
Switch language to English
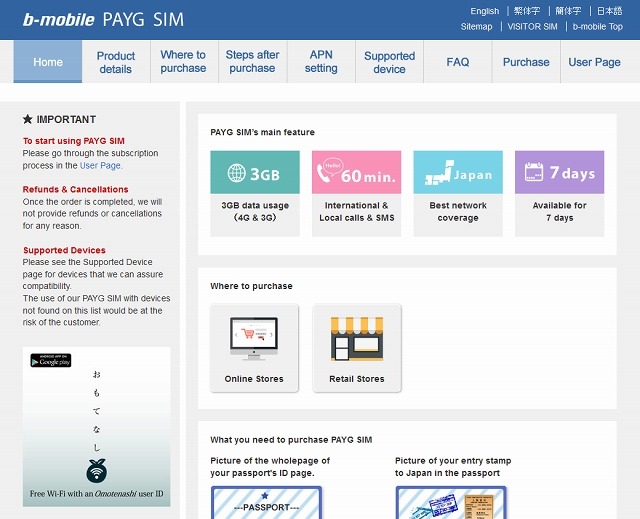[484, 11]
